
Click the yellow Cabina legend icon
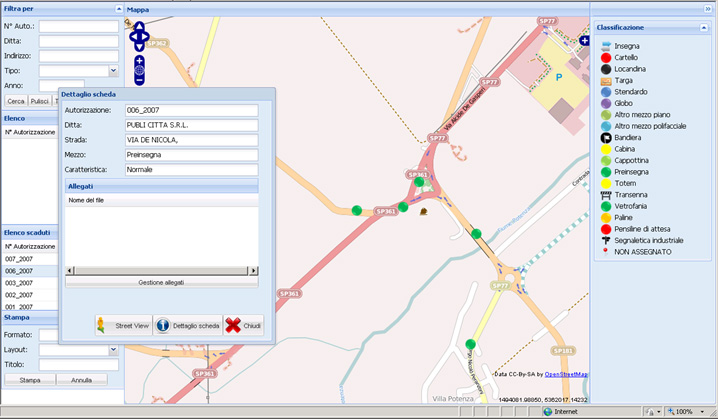(606, 149)
